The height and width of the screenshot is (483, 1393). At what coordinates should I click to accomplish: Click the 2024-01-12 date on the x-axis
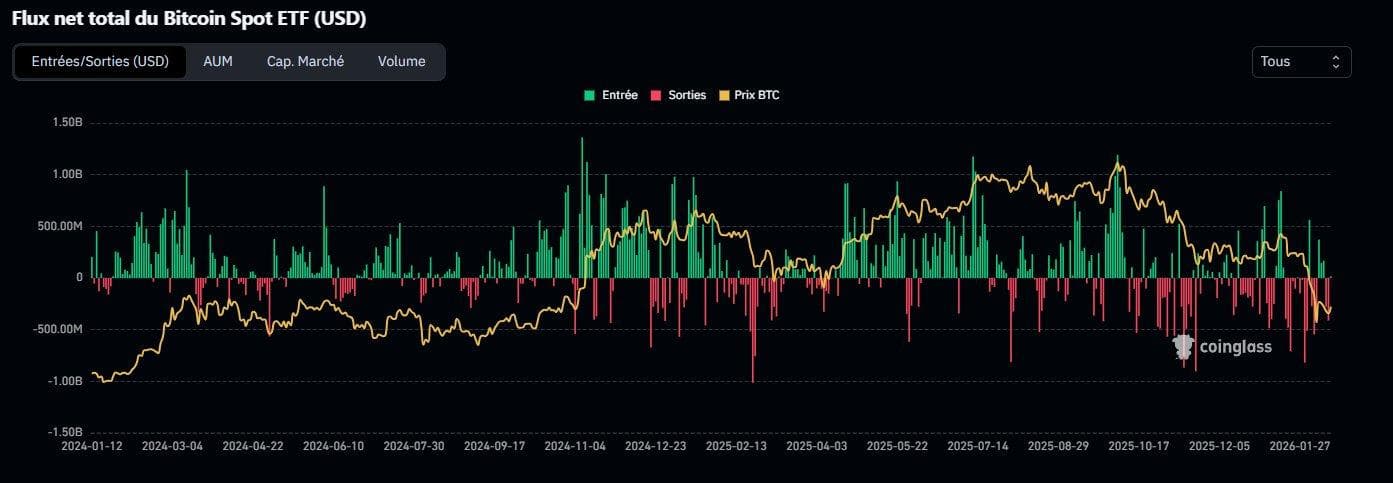pyautogui.click(x=93, y=446)
